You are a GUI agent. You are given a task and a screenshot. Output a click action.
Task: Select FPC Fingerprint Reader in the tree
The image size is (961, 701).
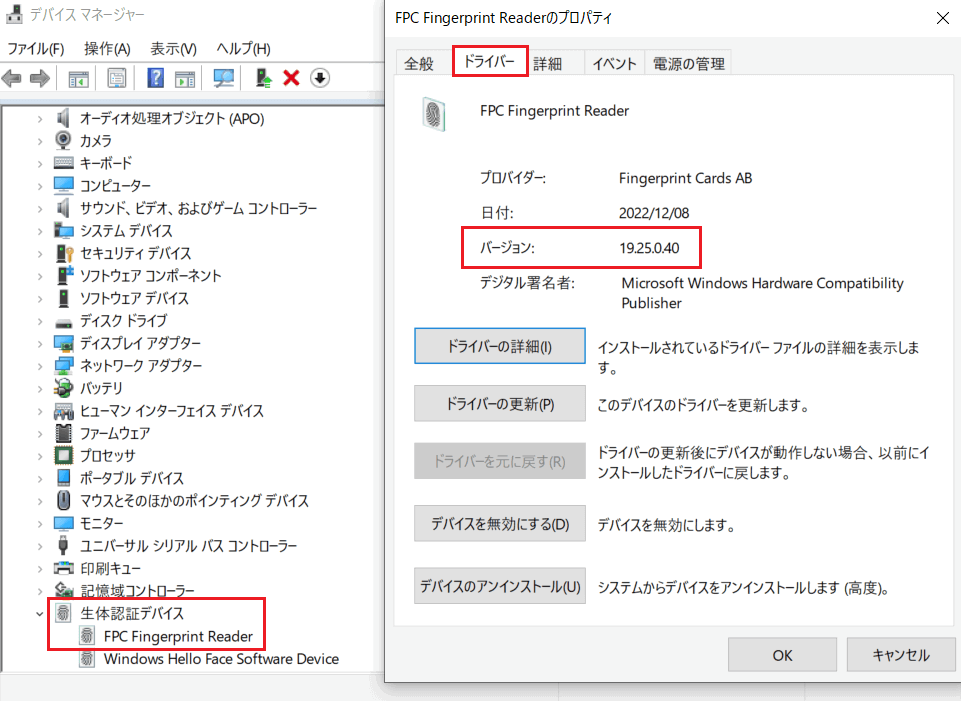[x=178, y=637]
